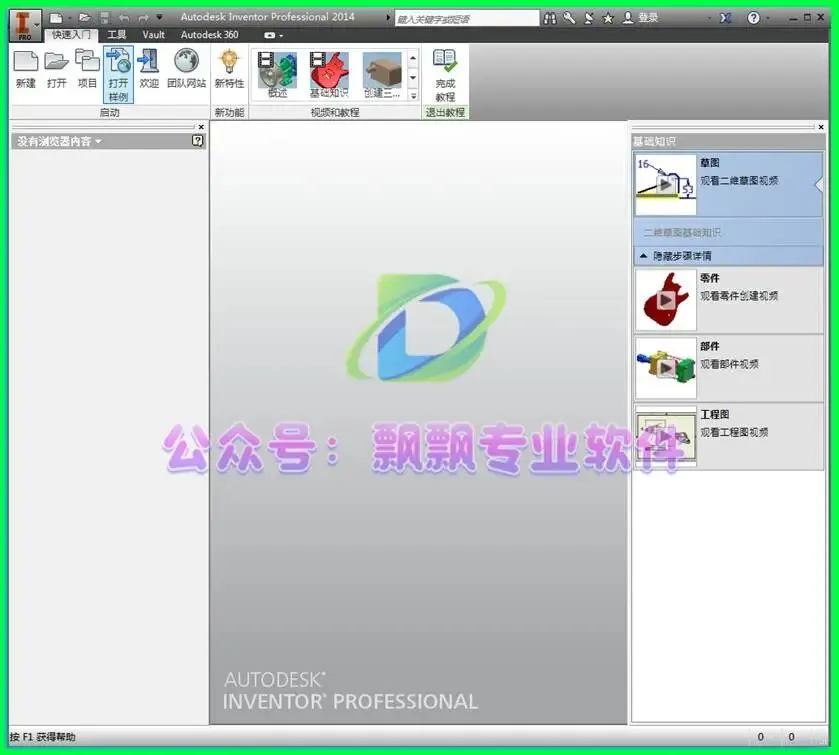
Task: Open the 团队网站 (Team Web) globe icon
Action: (x=186, y=70)
